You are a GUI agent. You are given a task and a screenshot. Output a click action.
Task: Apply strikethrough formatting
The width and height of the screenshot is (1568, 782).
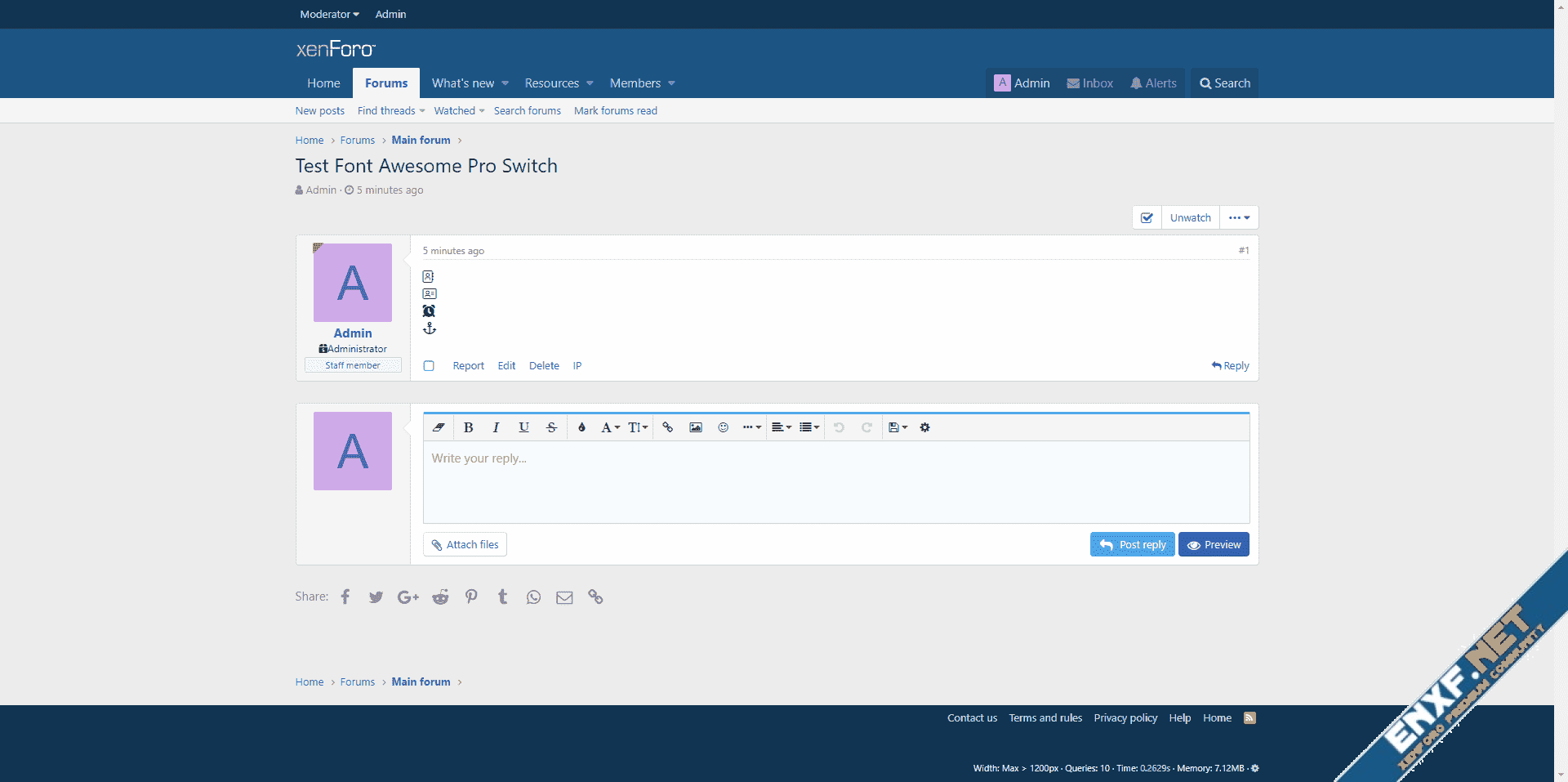551,427
